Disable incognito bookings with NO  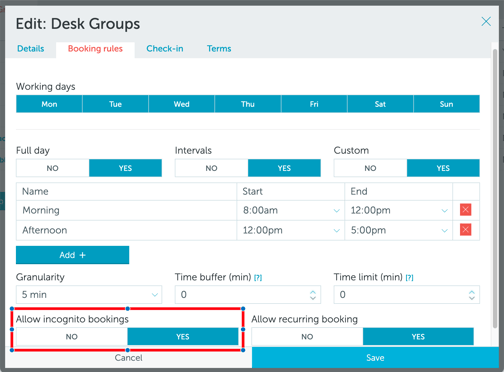pos(72,337)
